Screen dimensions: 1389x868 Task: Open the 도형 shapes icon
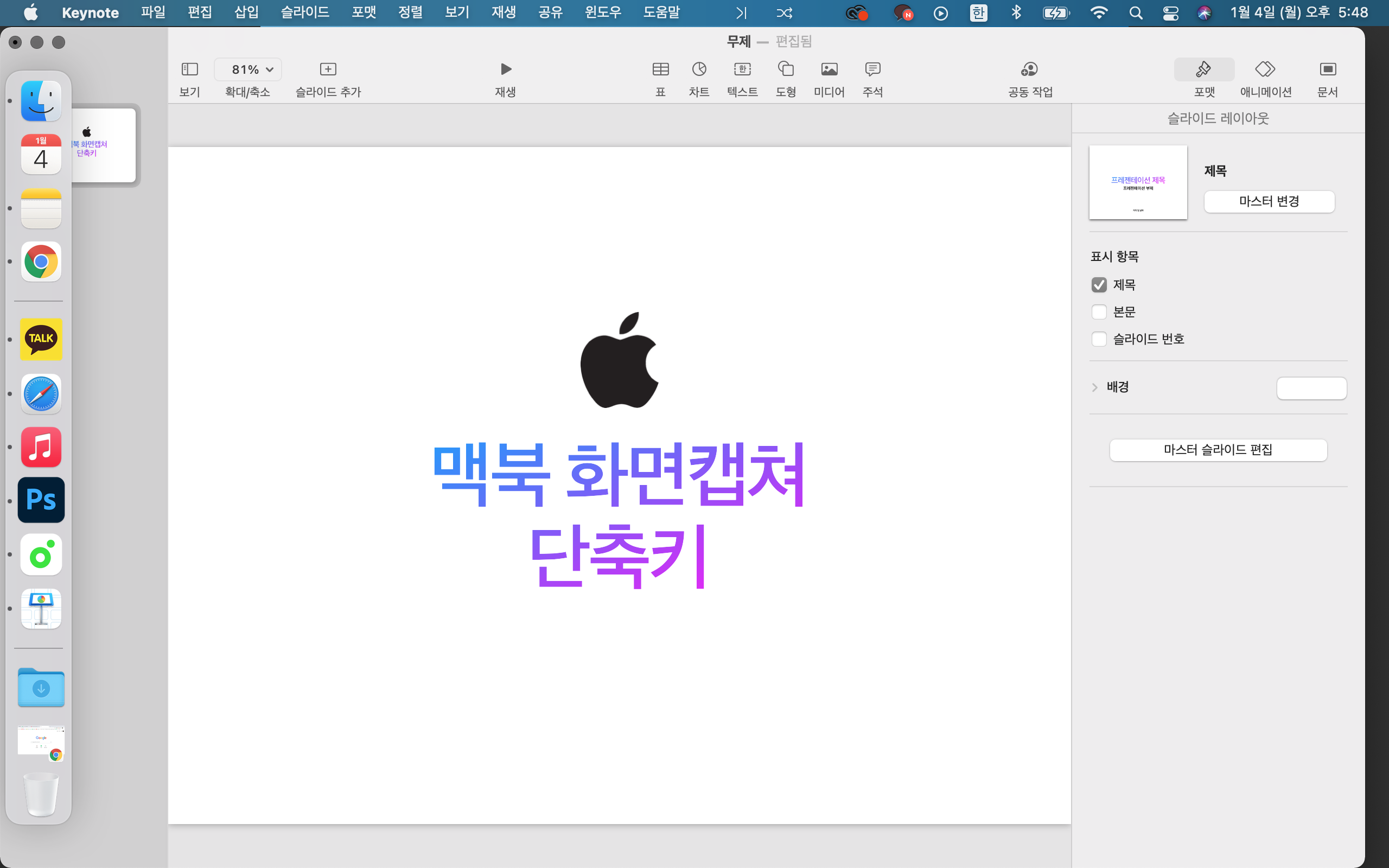786,69
